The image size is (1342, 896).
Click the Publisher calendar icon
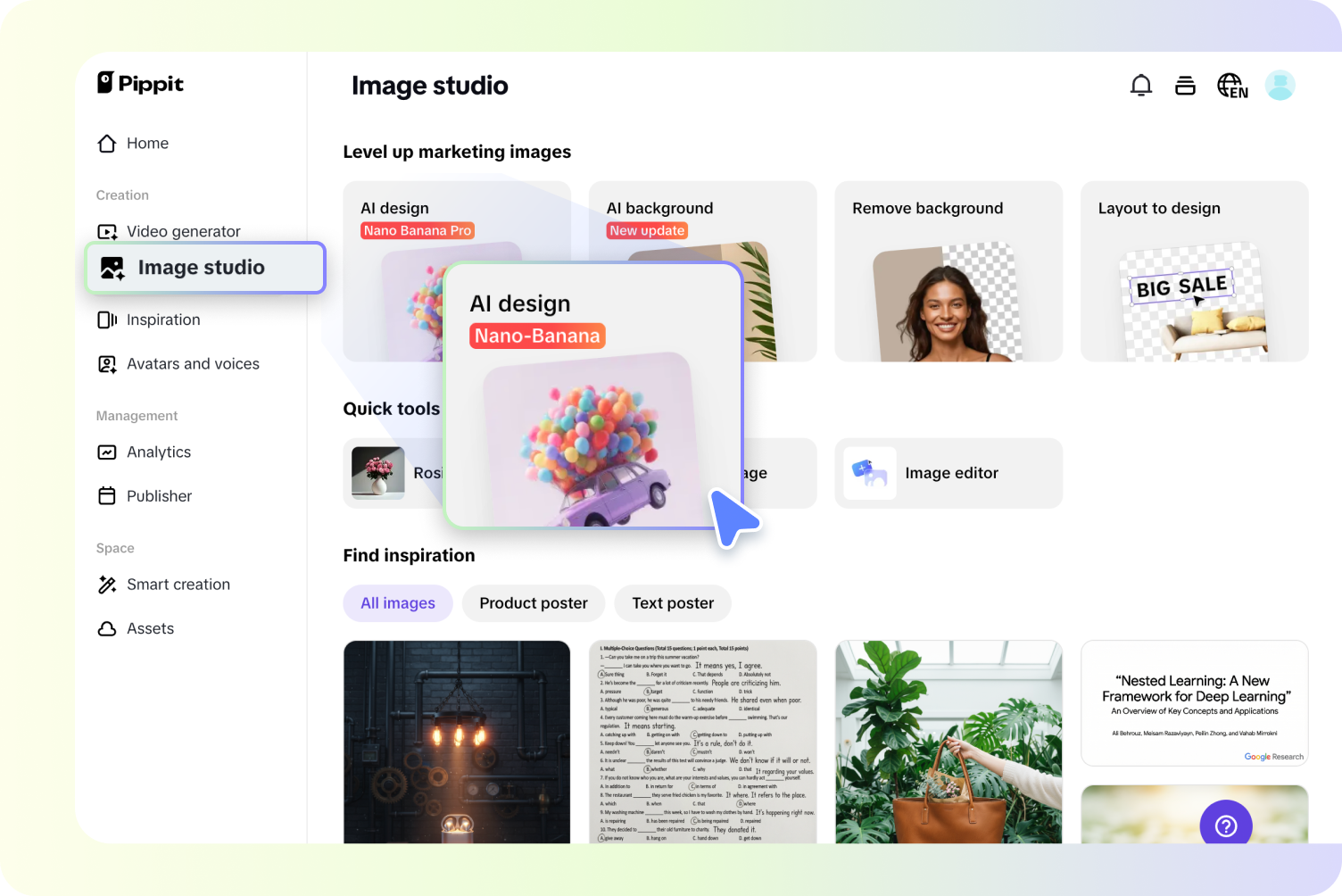107,496
